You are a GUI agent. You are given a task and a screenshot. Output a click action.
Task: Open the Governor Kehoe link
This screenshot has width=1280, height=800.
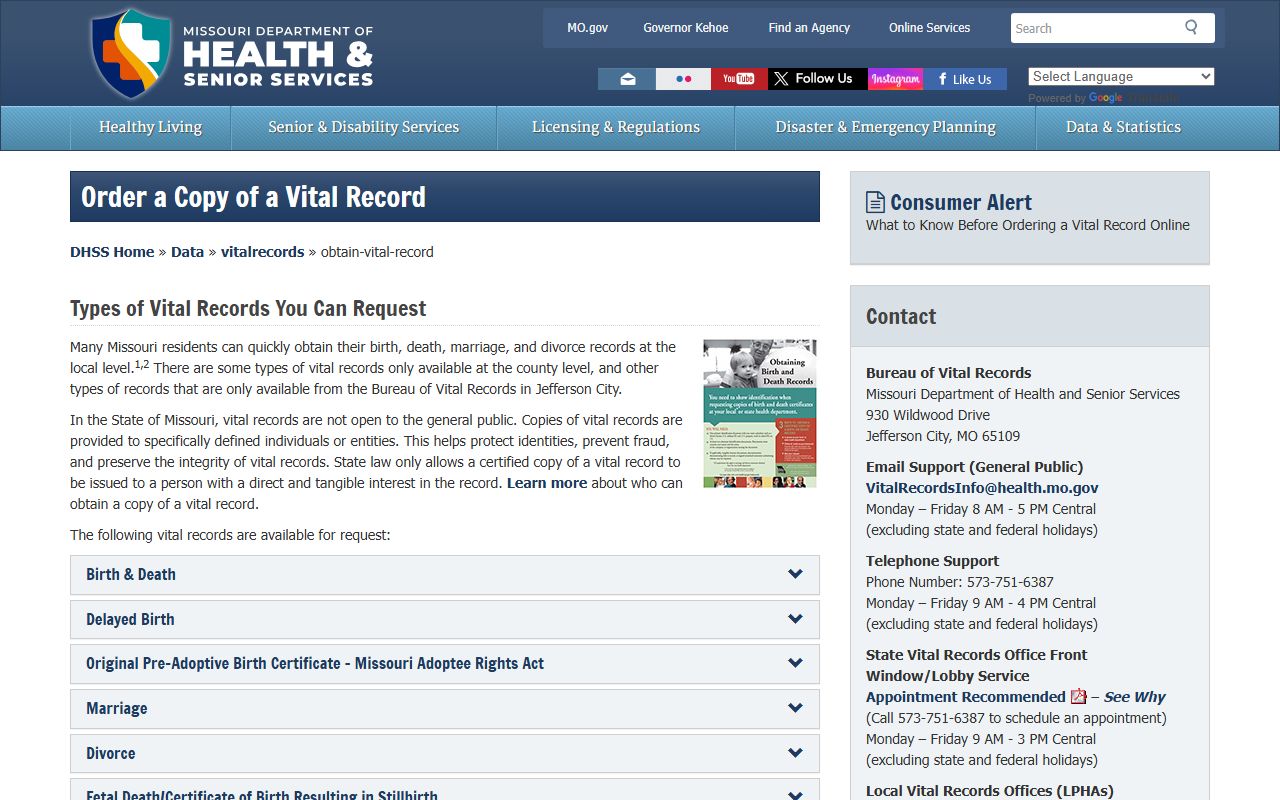[x=686, y=28]
